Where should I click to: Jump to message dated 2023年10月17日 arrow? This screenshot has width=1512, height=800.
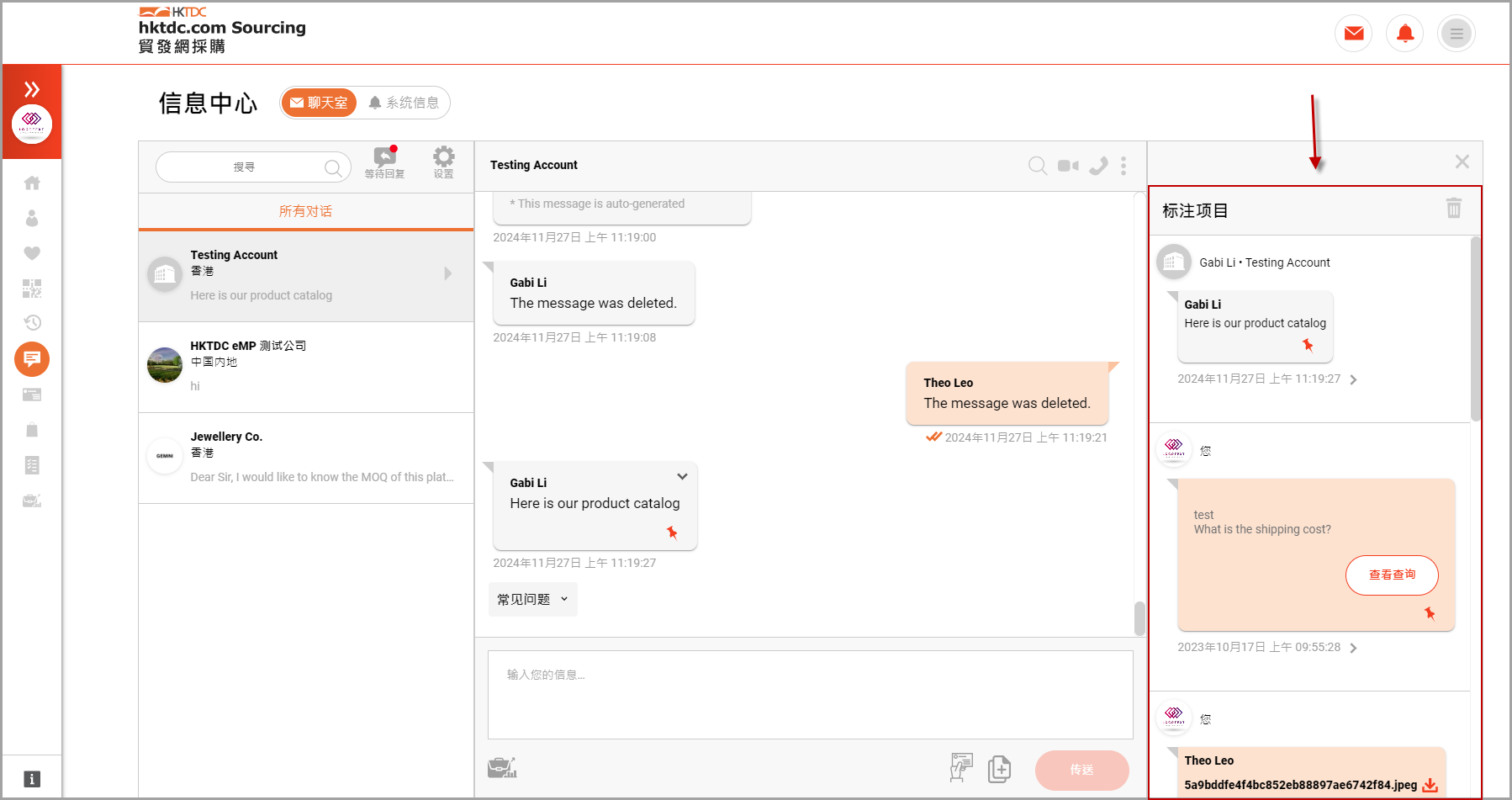[1353, 649]
